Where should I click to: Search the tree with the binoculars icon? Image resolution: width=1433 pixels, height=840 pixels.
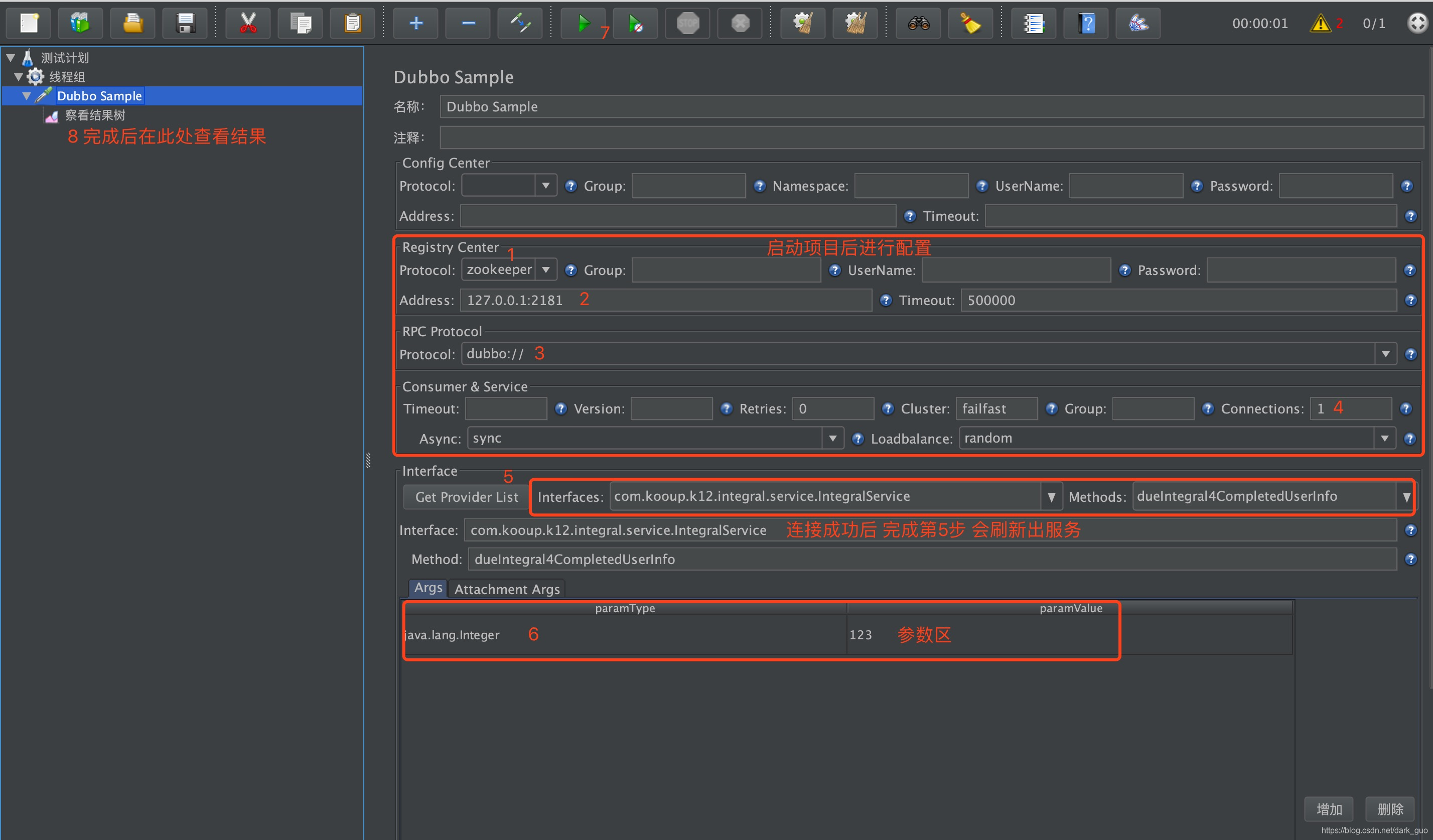[918, 23]
